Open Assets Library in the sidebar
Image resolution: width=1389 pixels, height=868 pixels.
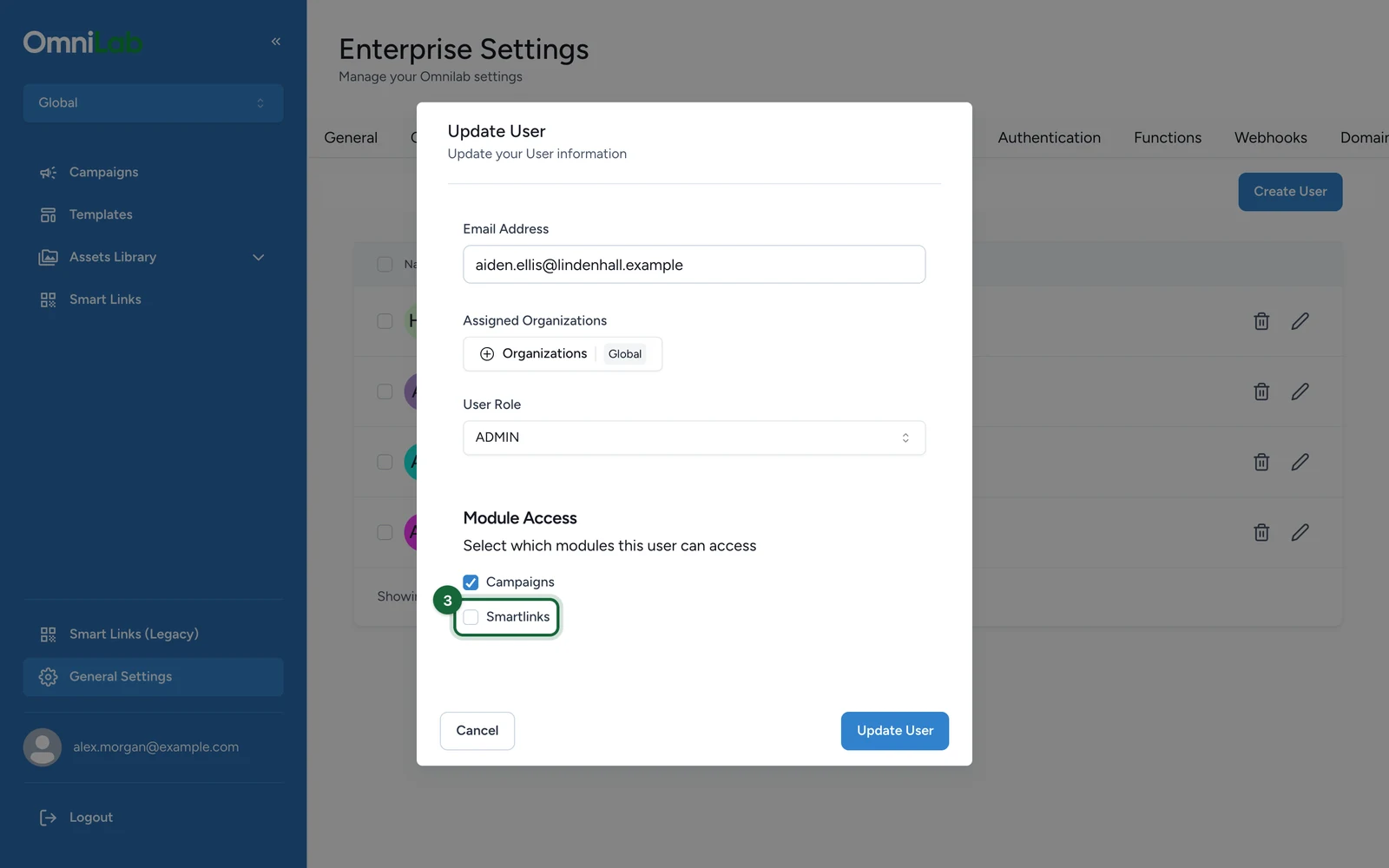113,257
